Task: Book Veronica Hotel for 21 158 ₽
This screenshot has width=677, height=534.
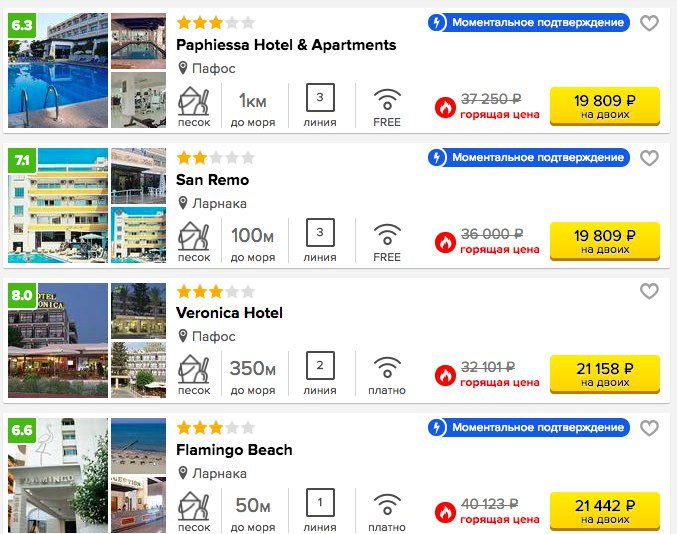Action: (x=604, y=374)
